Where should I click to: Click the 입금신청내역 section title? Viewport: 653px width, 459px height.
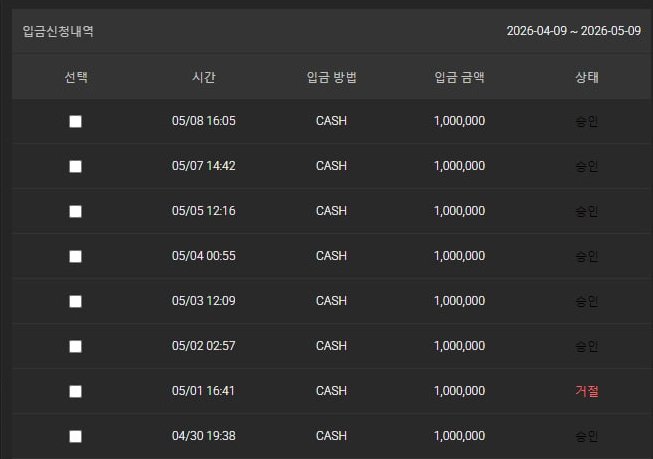(x=58, y=31)
